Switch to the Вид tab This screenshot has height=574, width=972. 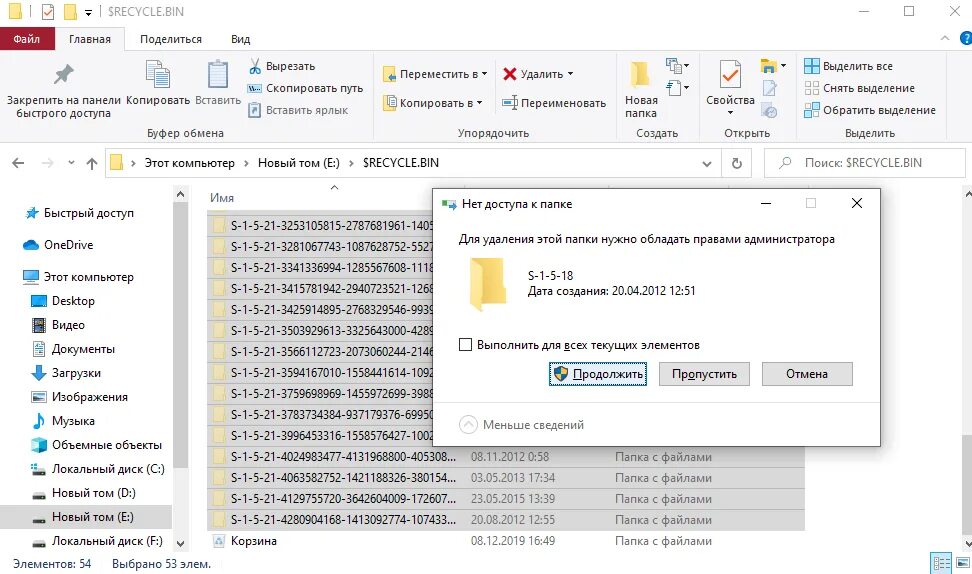click(241, 39)
